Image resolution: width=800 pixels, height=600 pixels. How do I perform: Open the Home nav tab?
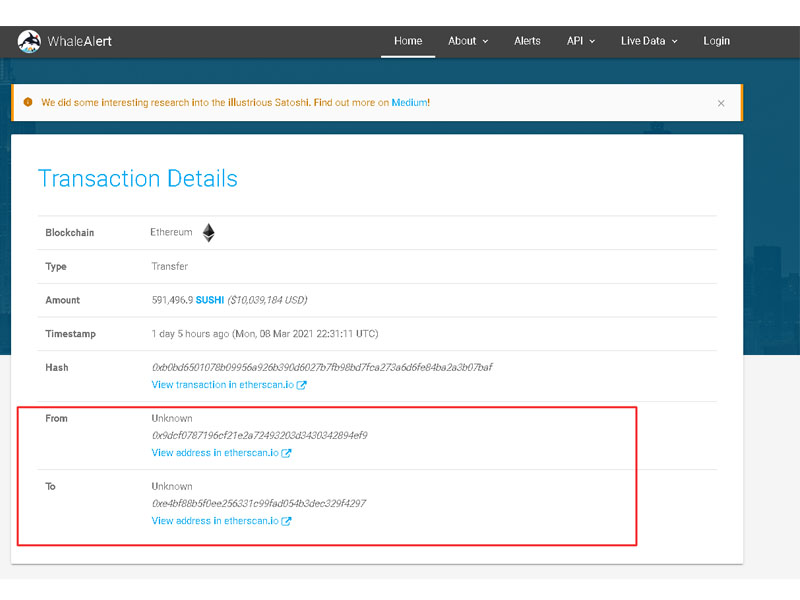[408, 41]
